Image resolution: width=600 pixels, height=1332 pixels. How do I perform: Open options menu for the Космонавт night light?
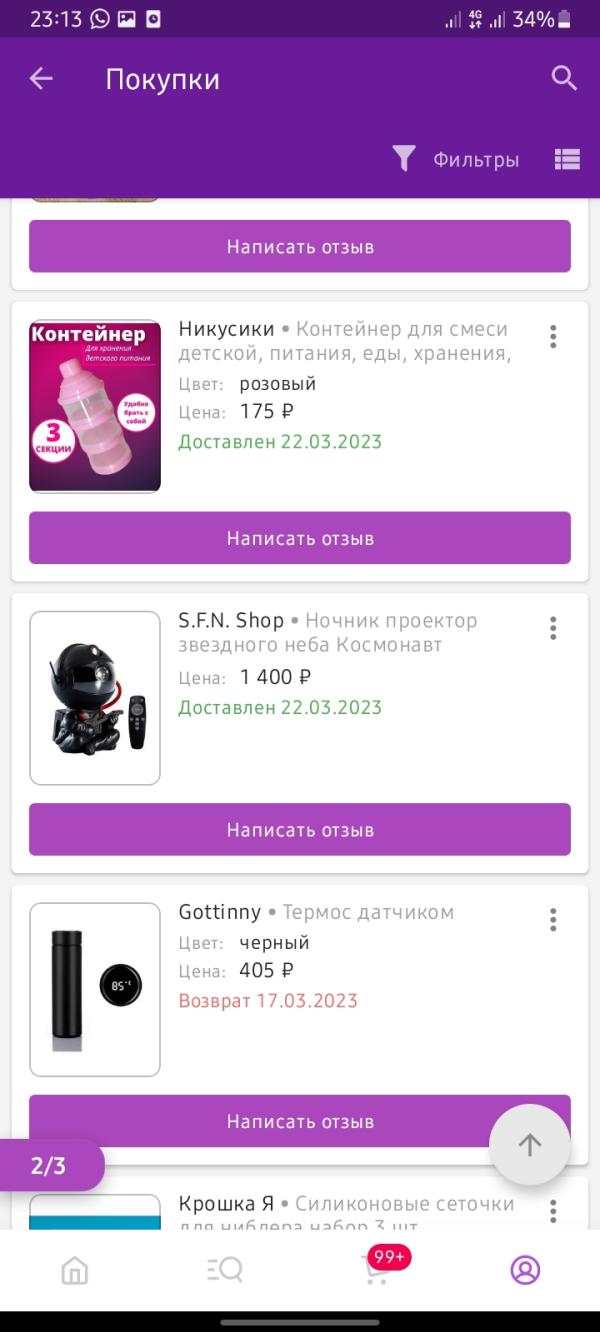[552, 628]
